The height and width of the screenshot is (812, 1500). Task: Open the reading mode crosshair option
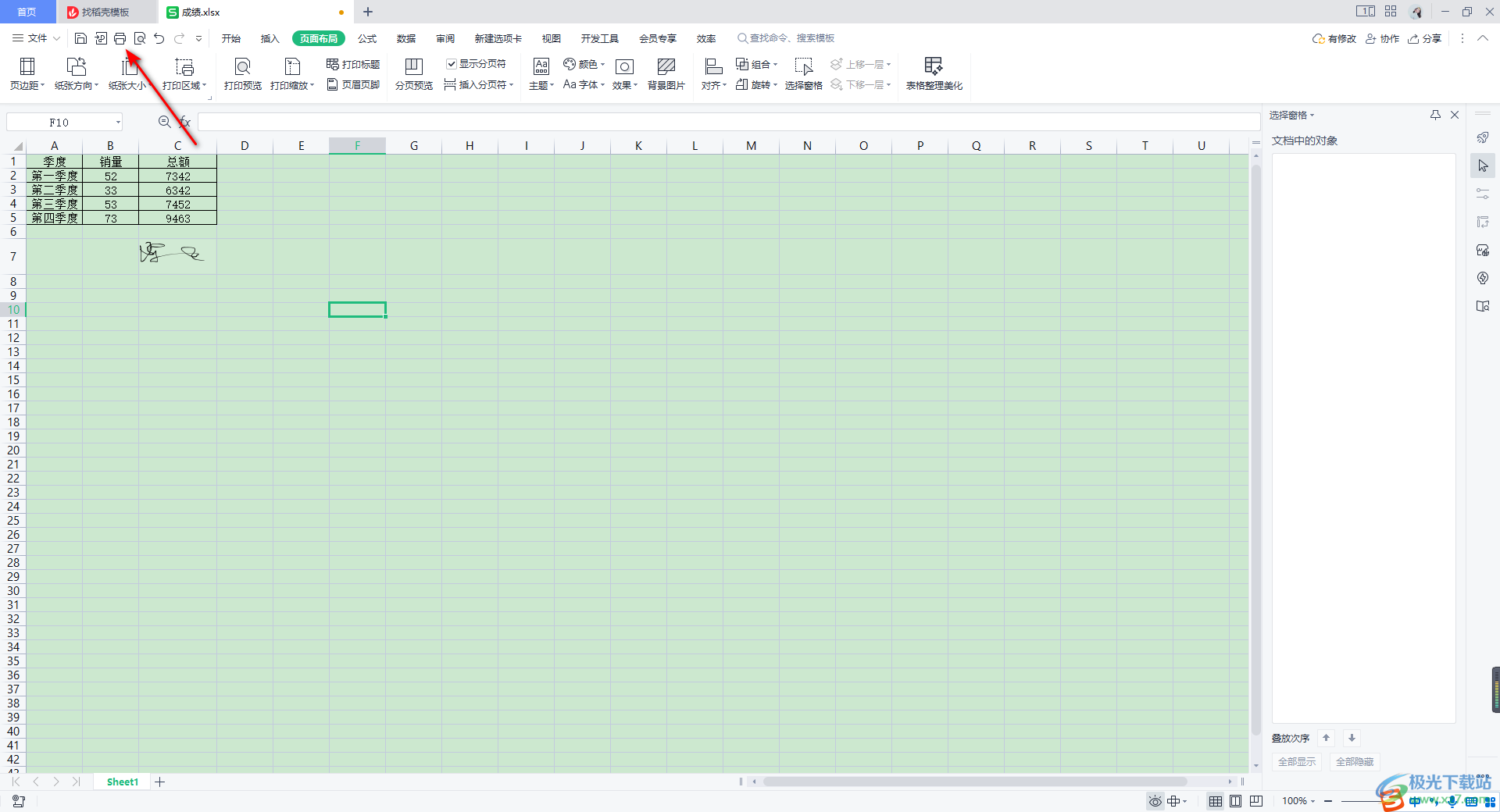[1177, 801]
